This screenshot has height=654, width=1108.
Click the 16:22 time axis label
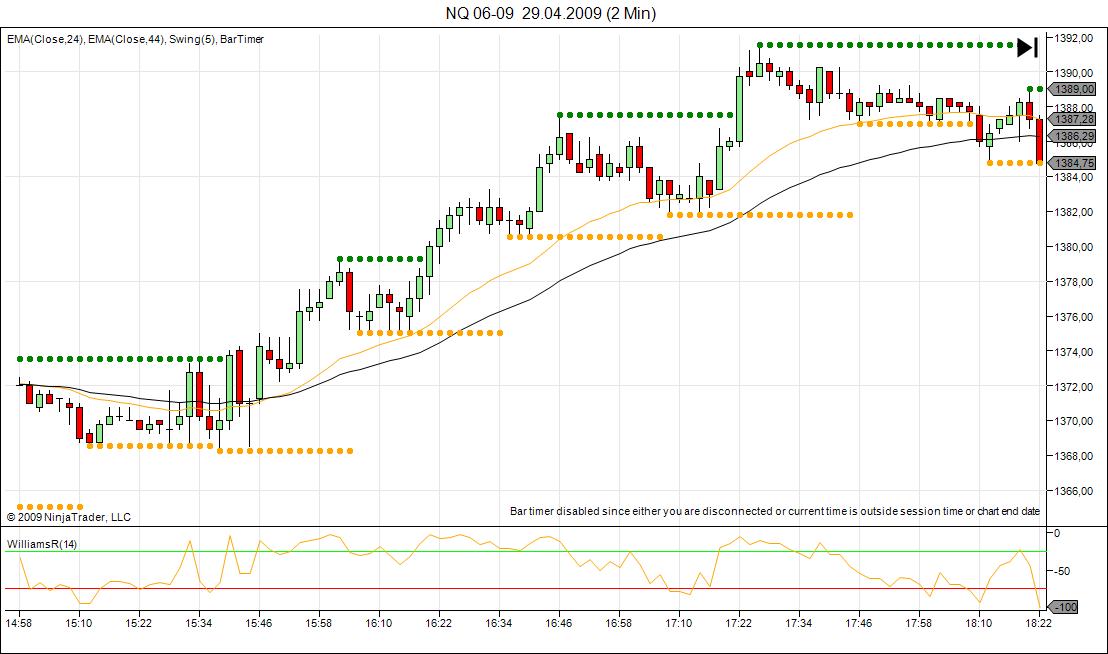439,623
